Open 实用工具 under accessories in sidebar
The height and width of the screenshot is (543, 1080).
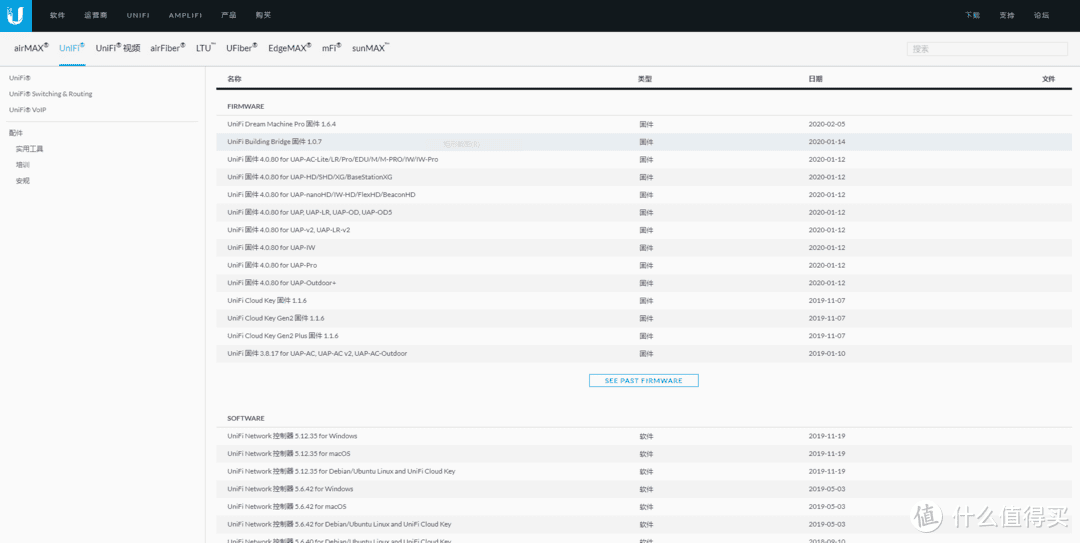click(x=30, y=149)
